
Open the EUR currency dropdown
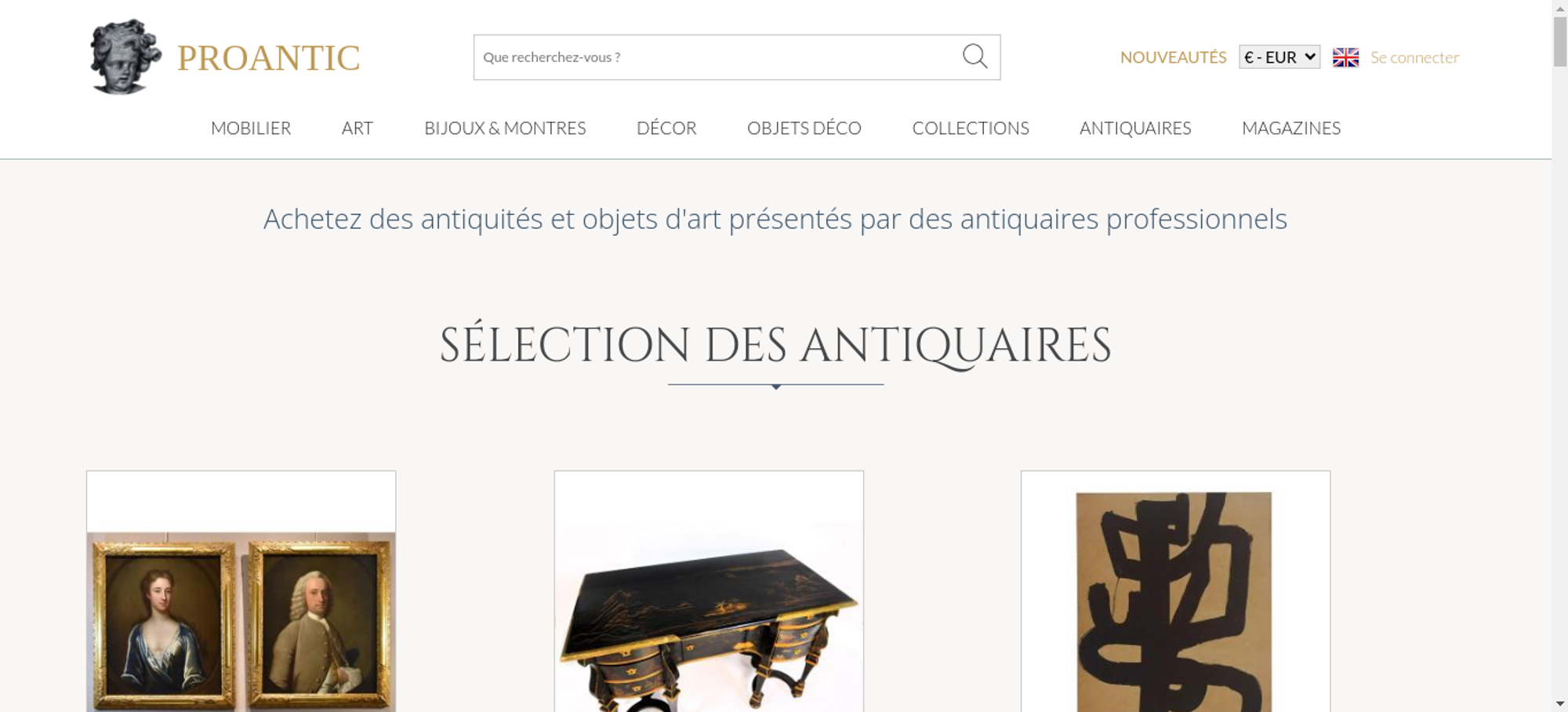click(1279, 57)
